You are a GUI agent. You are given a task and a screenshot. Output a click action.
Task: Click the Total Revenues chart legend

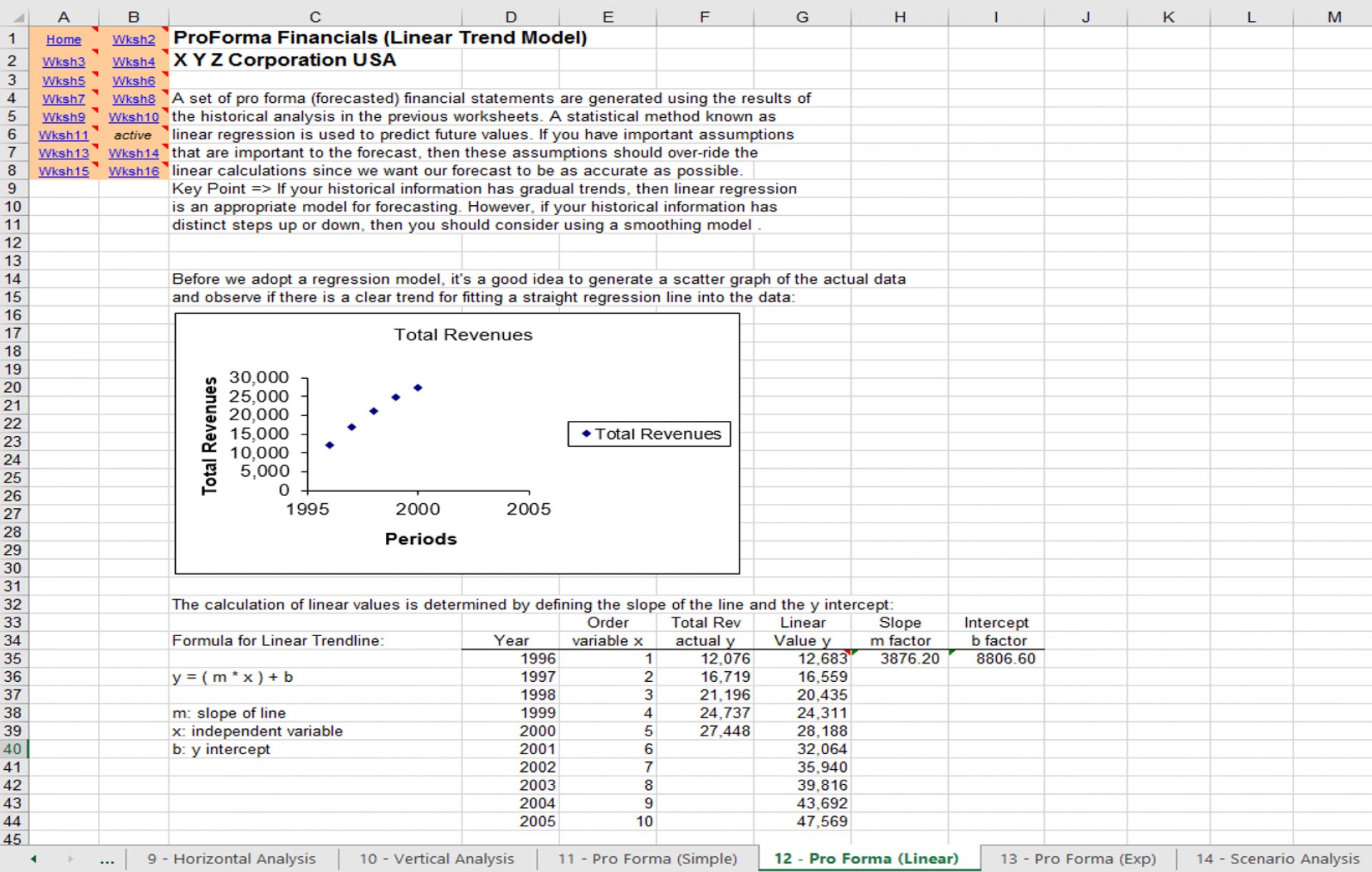pyautogui.click(x=649, y=434)
